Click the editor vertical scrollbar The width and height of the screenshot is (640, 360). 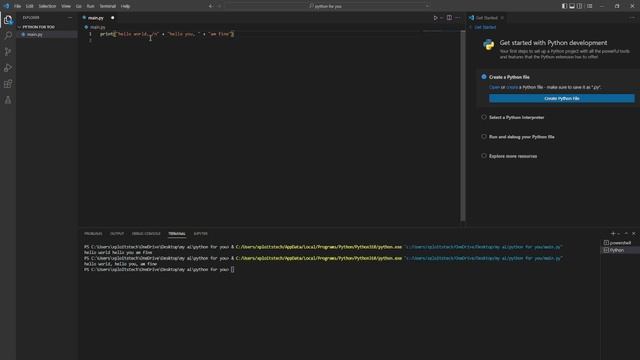point(463,127)
